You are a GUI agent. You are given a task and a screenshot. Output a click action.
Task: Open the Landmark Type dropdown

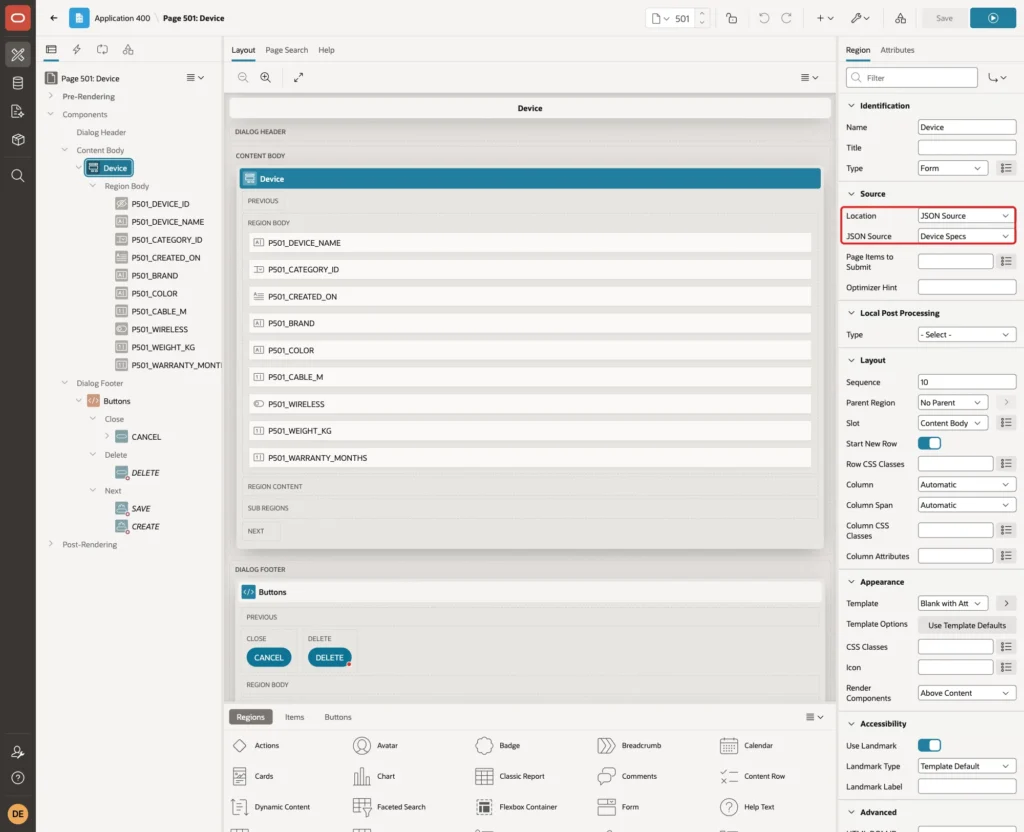point(966,766)
